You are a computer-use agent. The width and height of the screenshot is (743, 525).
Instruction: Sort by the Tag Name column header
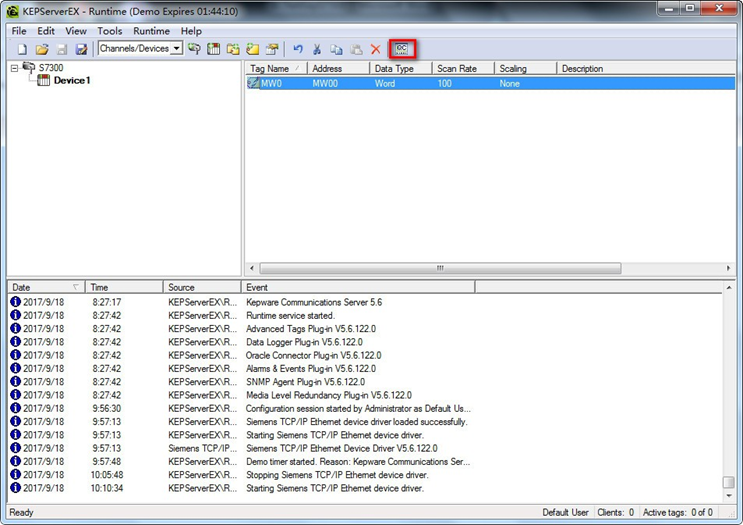coord(276,68)
